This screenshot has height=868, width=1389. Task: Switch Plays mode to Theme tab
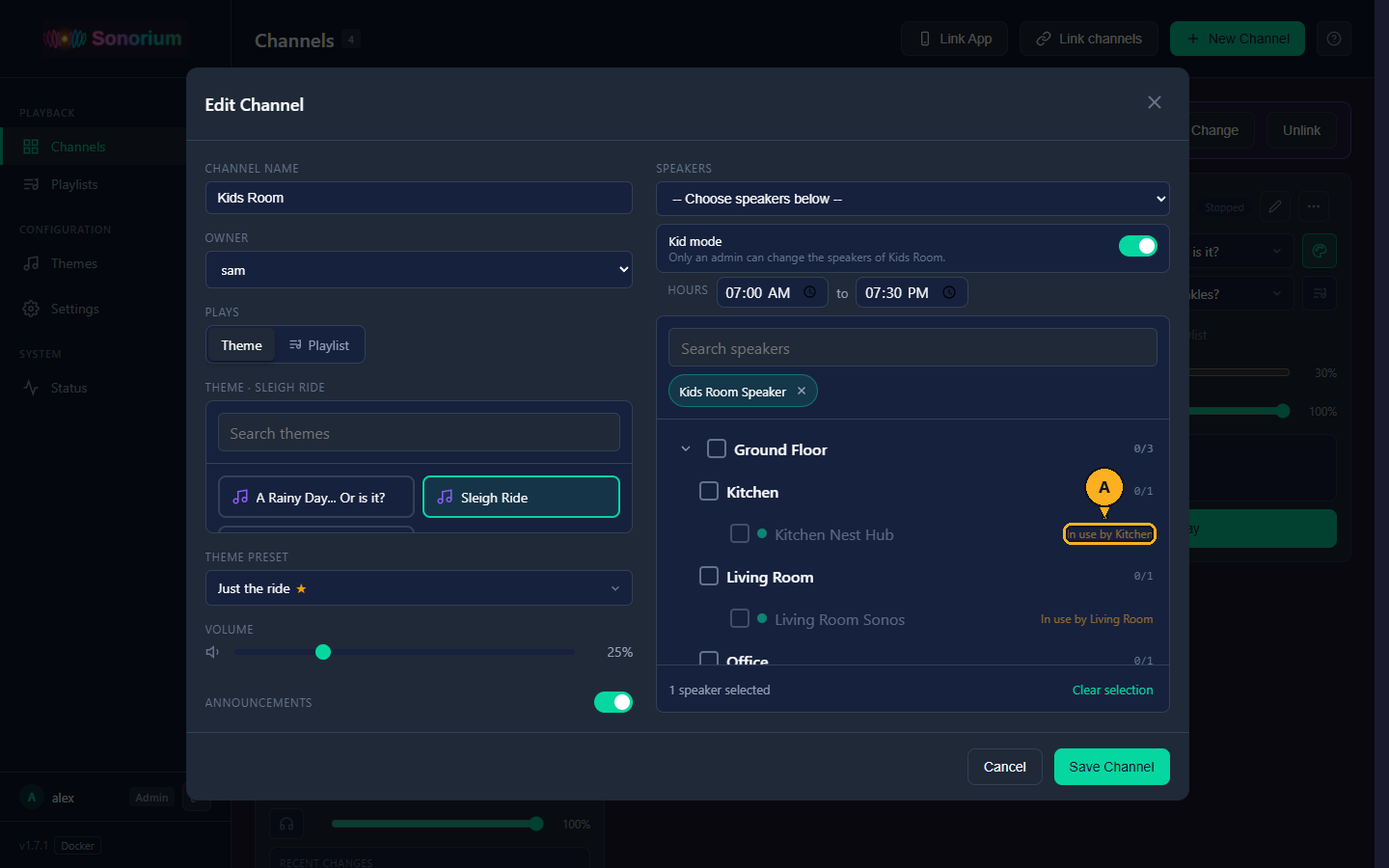[x=241, y=345]
